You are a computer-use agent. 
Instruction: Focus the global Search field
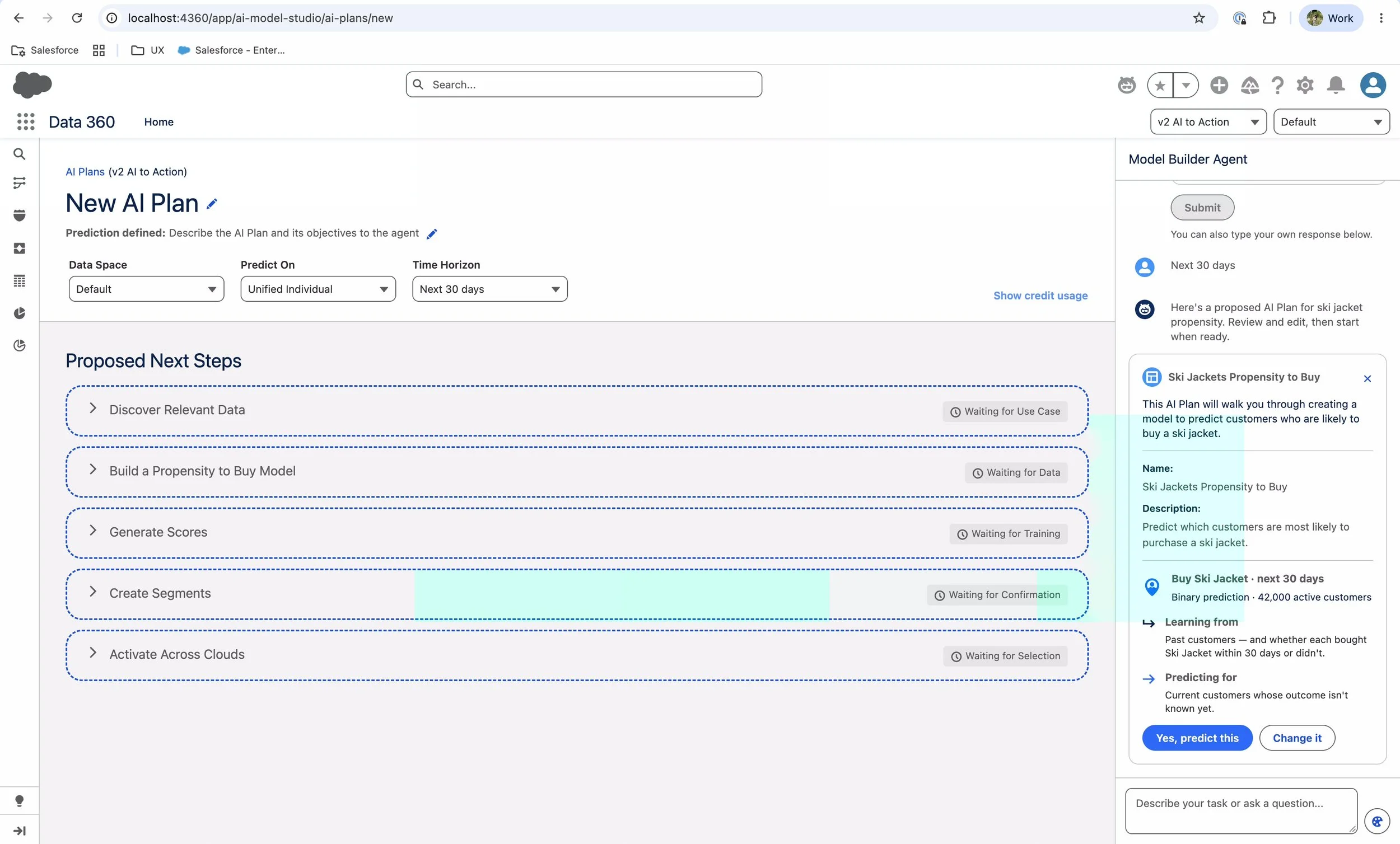coord(584,85)
